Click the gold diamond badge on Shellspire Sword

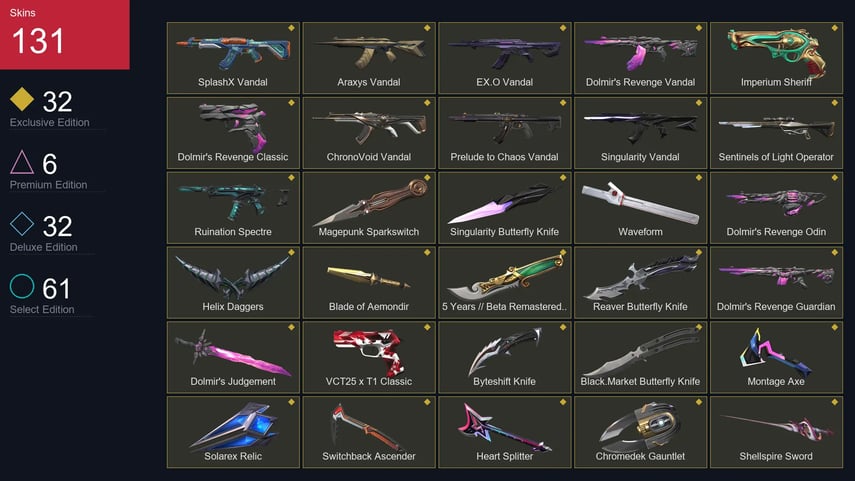pos(834,402)
